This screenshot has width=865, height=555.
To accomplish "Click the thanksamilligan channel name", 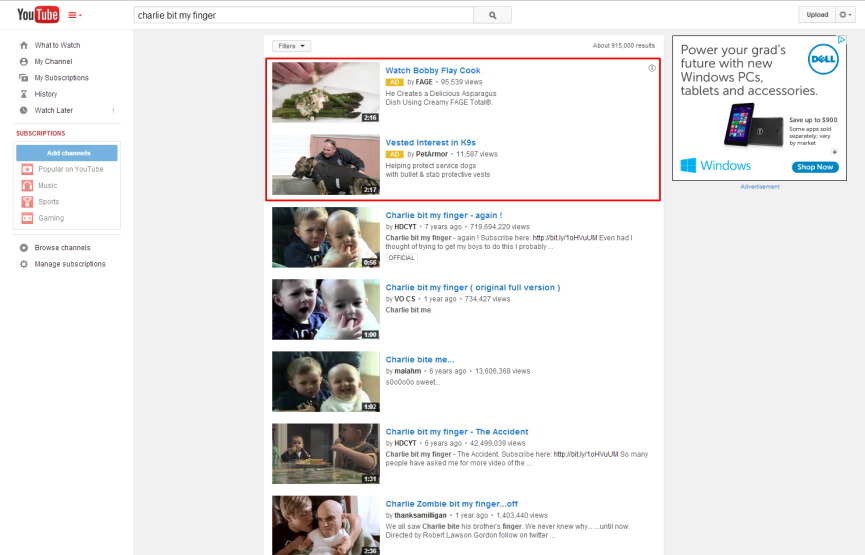I will point(420,516).
